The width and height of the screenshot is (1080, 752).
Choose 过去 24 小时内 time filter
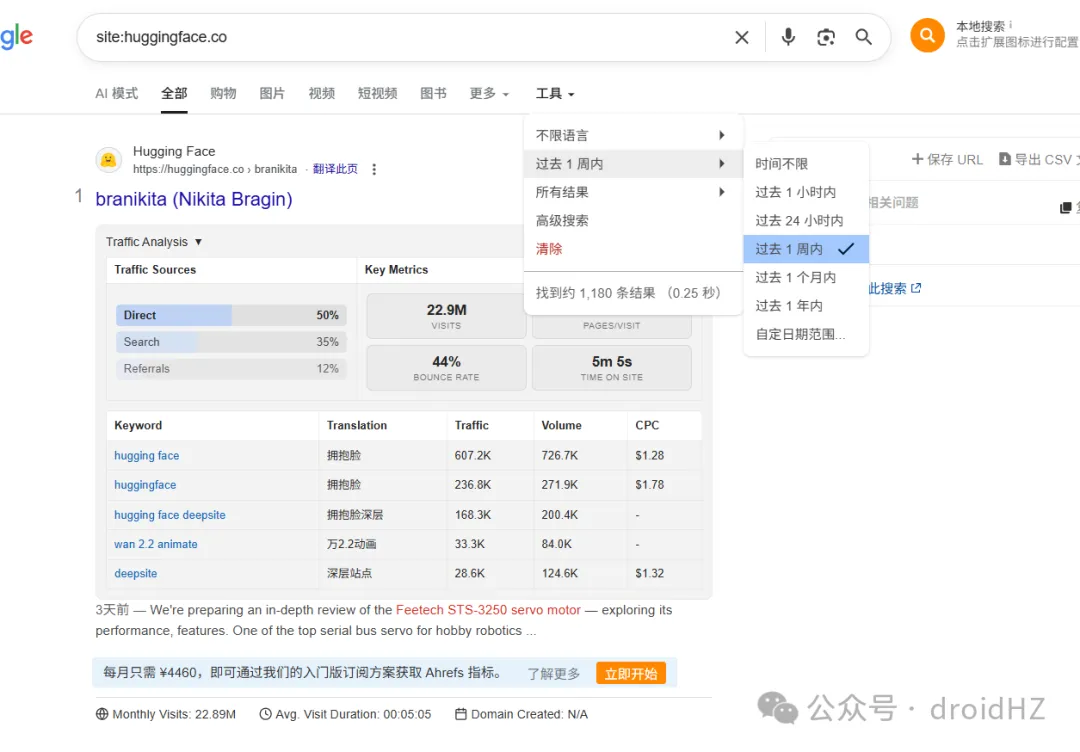pos(799,221)
